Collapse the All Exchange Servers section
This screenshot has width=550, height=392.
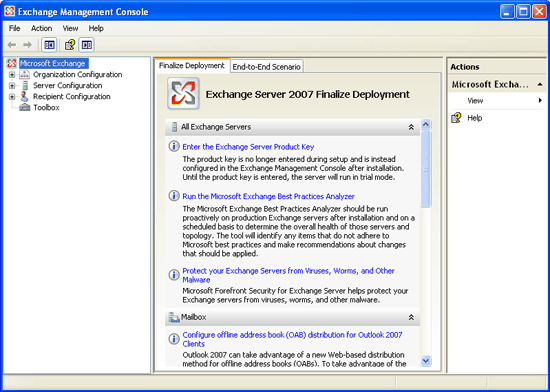click(411, 127)
